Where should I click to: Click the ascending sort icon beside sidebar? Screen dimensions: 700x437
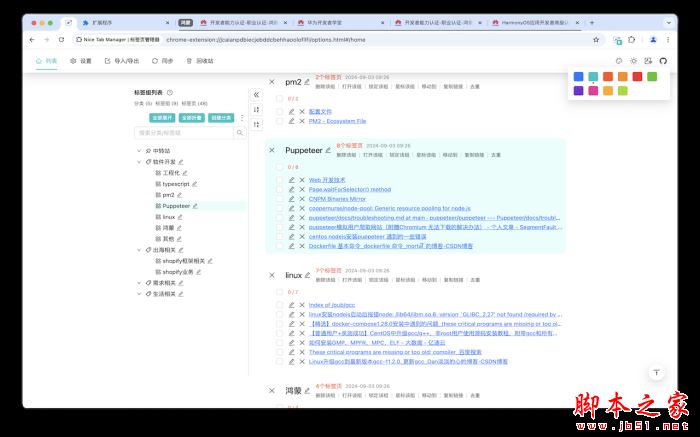(x=256, y=109)
